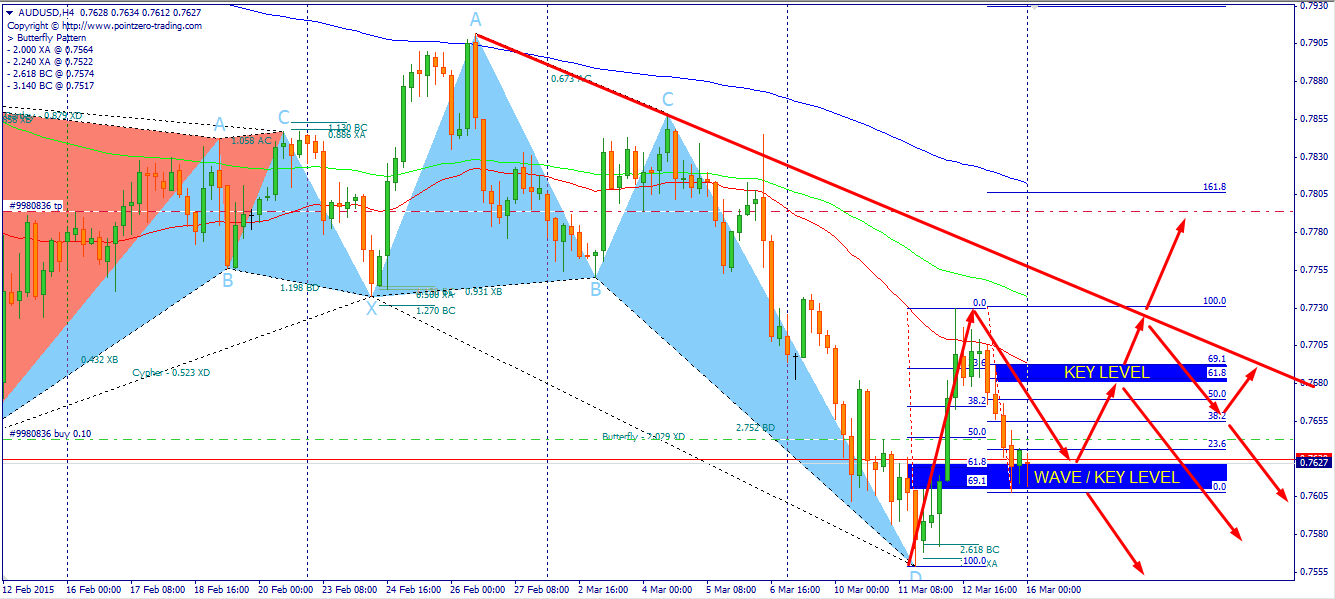The height and width of the screenshot is (599, 1335).
Task: Click the 0.7780 price axis label
Action: (1314, 232)
